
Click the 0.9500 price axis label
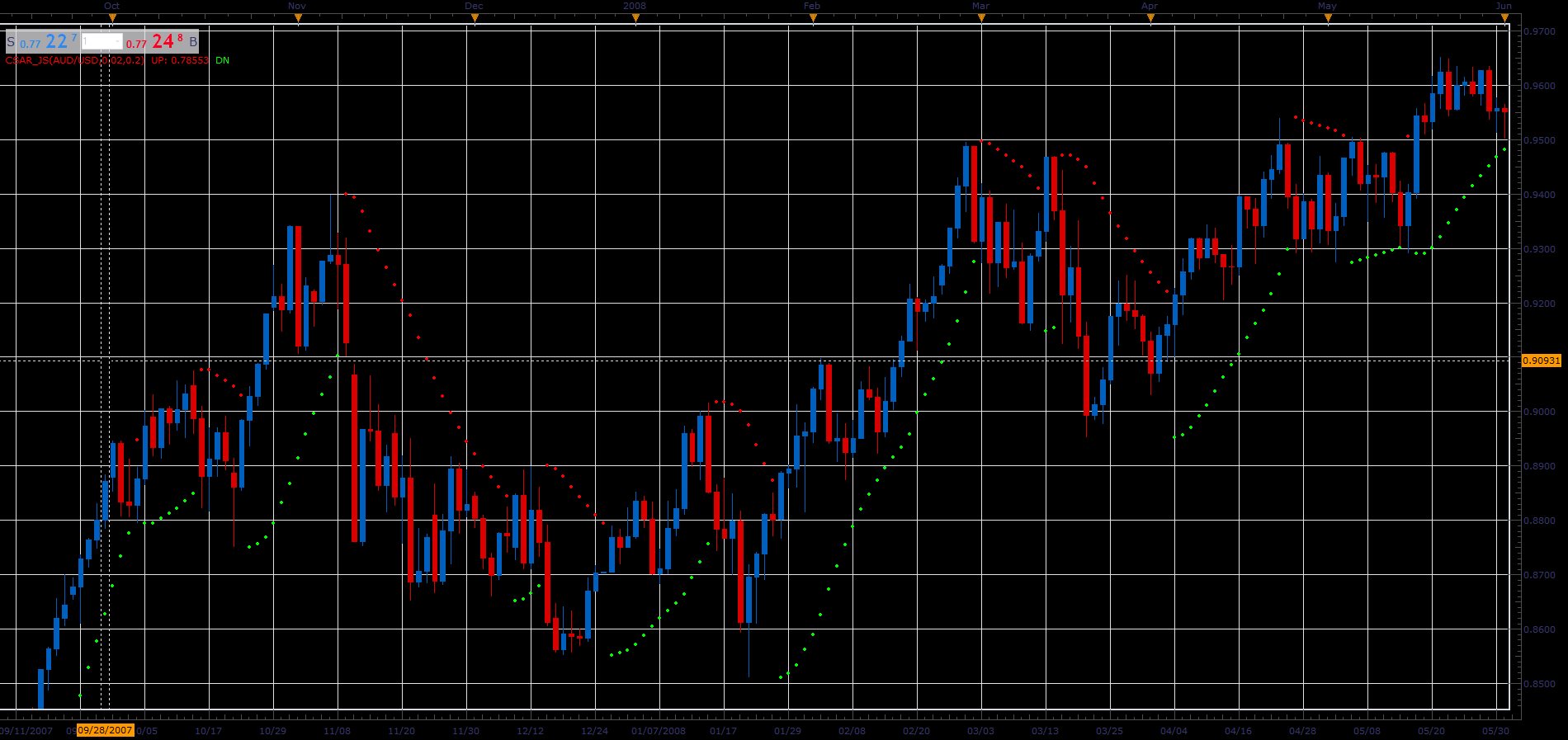(1541, 140)
